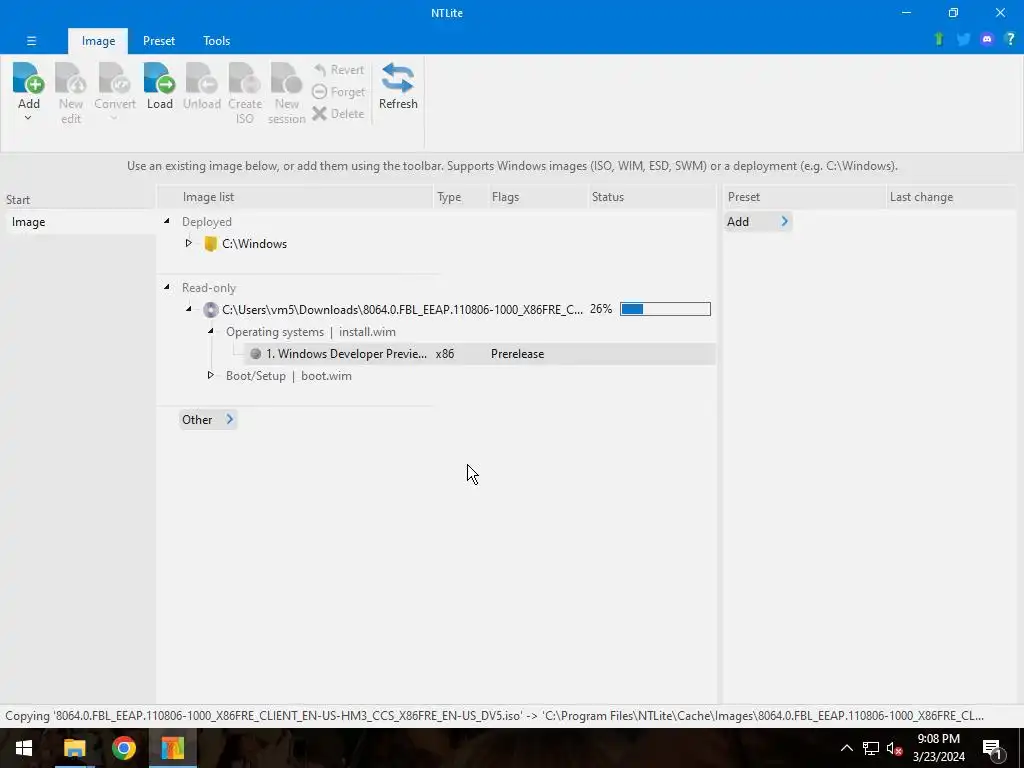Open the Twitter link icon
Viewport: 1024px width, 768px height.
(x=963, y=39)
